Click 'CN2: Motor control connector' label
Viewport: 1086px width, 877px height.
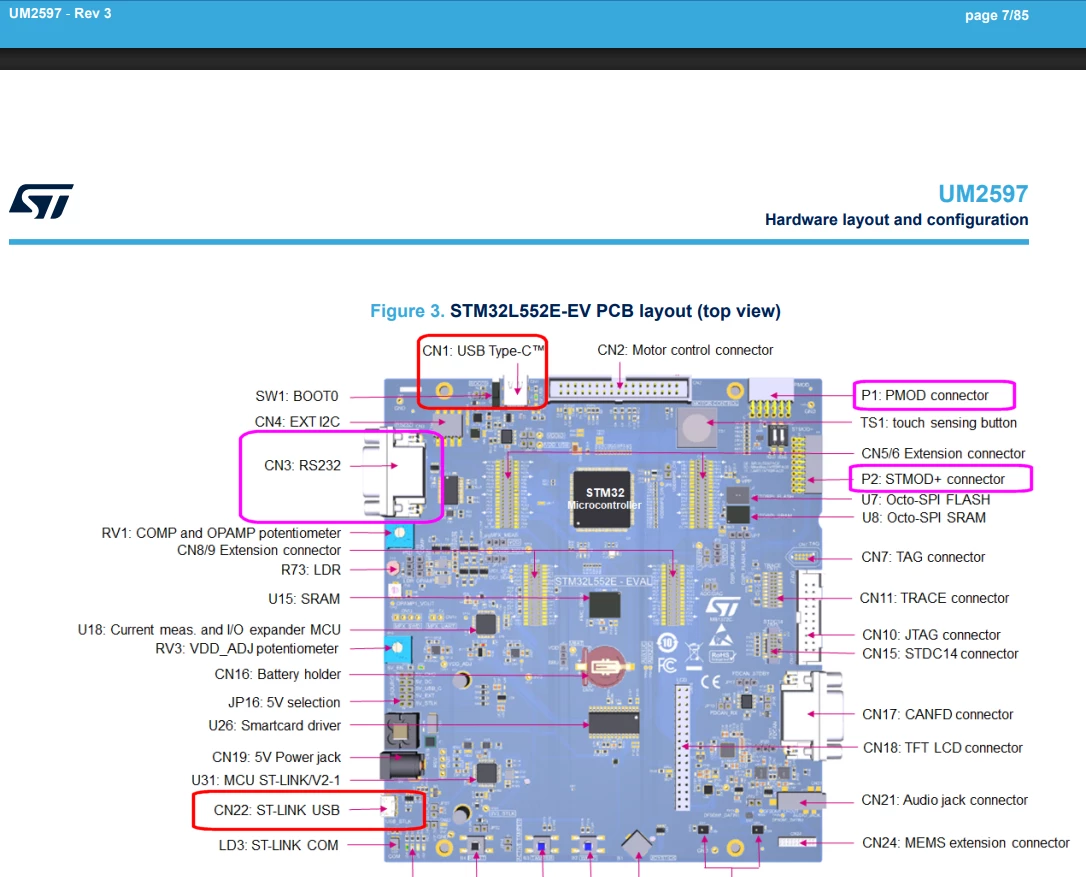click(x=685, y=350)
